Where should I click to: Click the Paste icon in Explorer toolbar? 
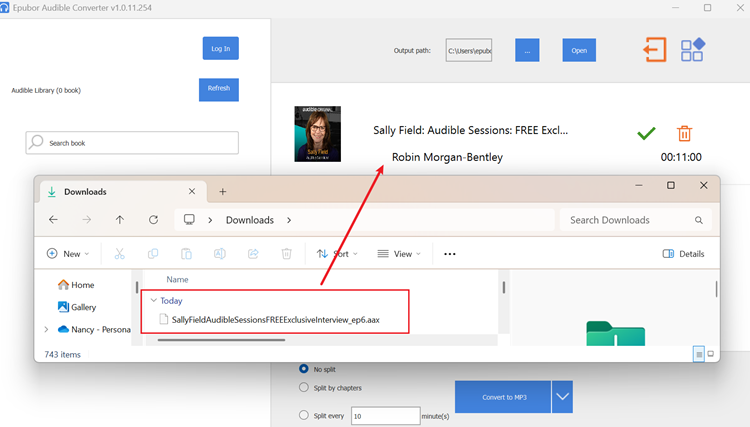186,253
